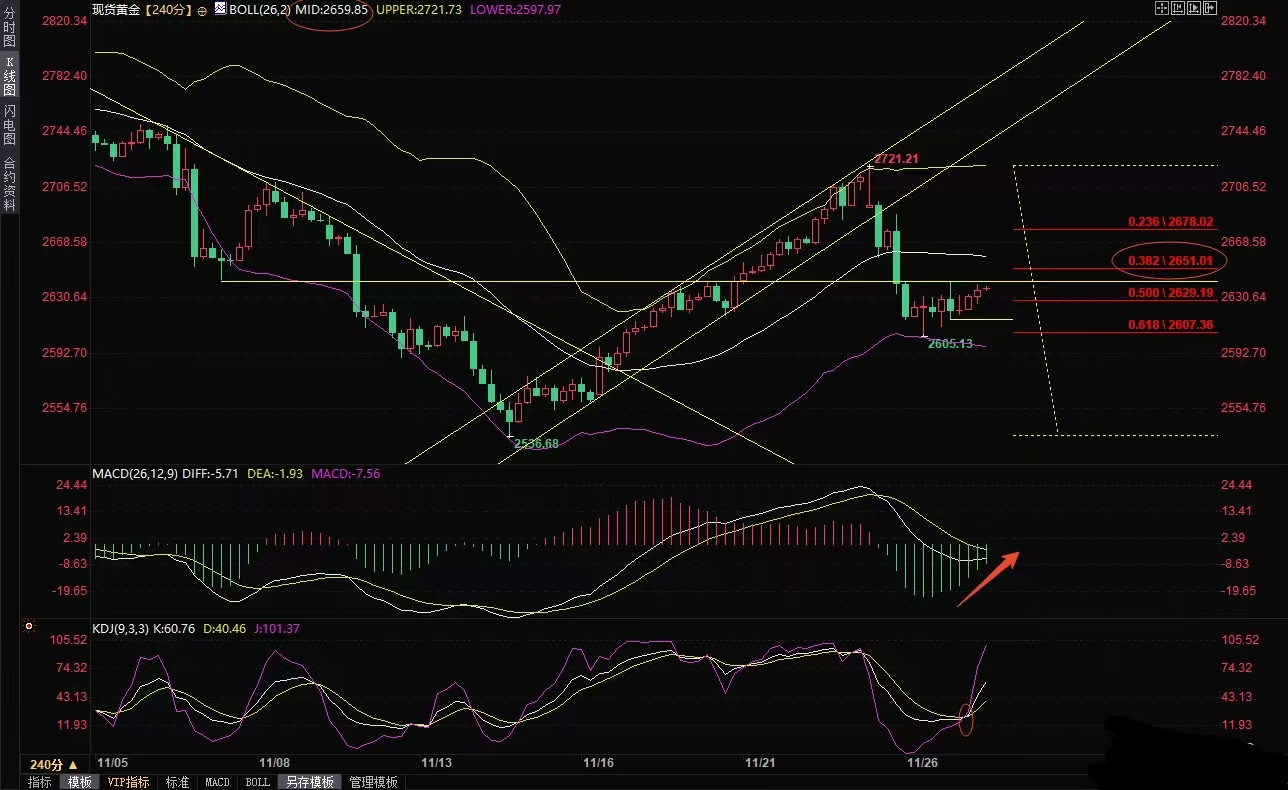The image size is (1288, 790).
Task: Click the 0.236 \ 2678.02 Fibonacci label
Action: pyautogui.click(x=1170, y=221)
